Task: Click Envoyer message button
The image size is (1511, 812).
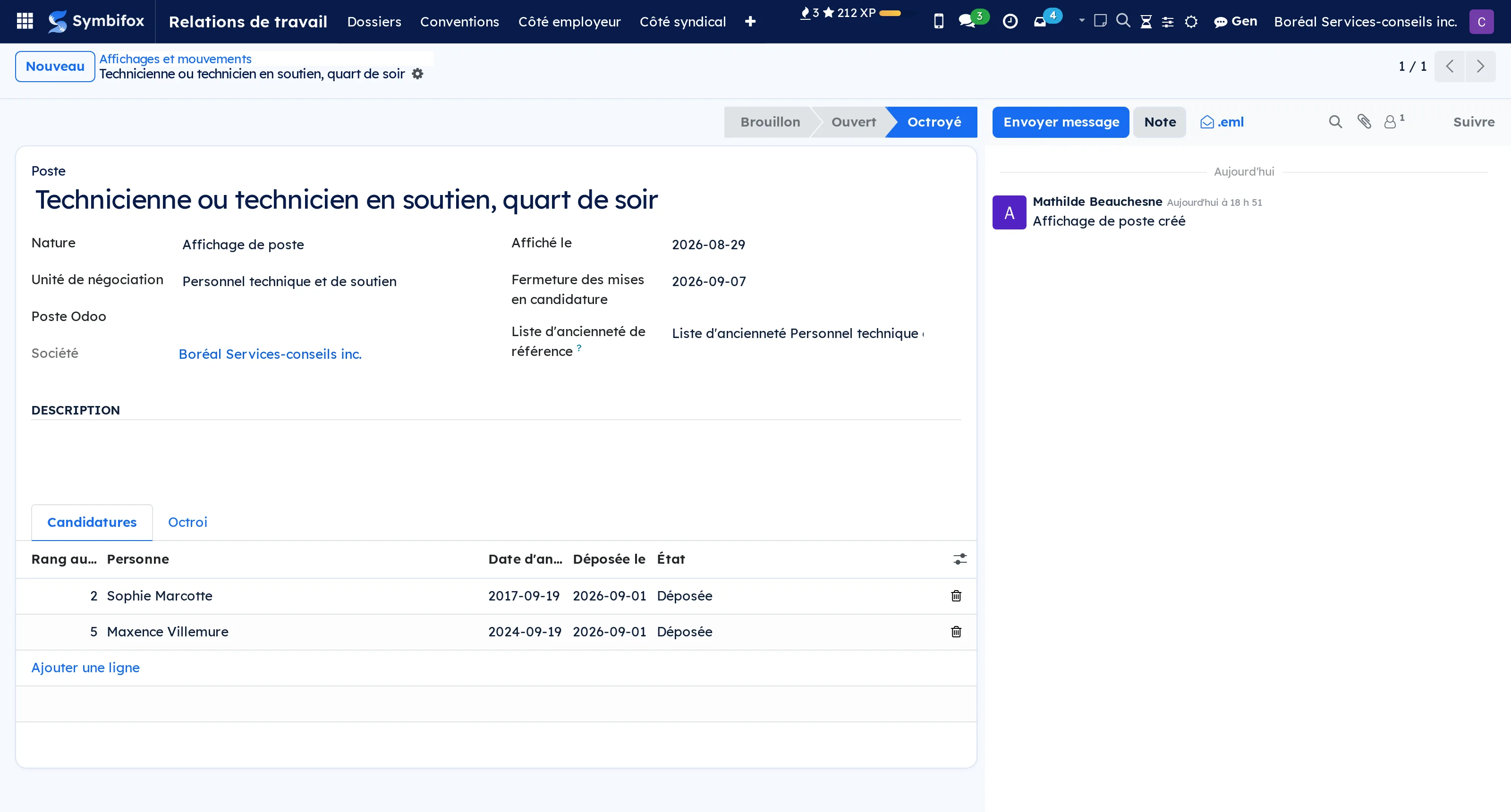Action: point(1061,122)
